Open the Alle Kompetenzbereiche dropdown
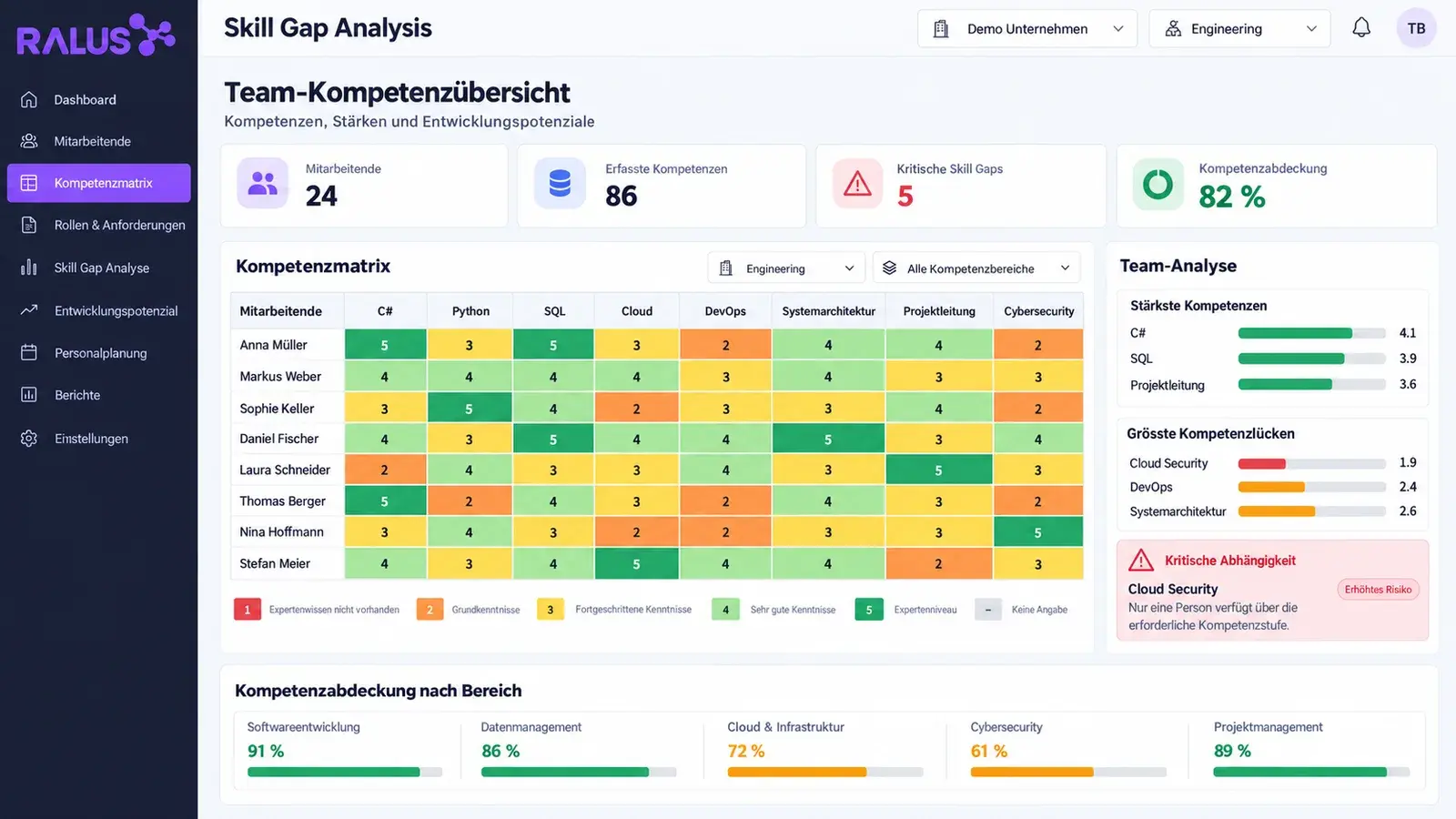1456x819 pixels. pos(976,268)
